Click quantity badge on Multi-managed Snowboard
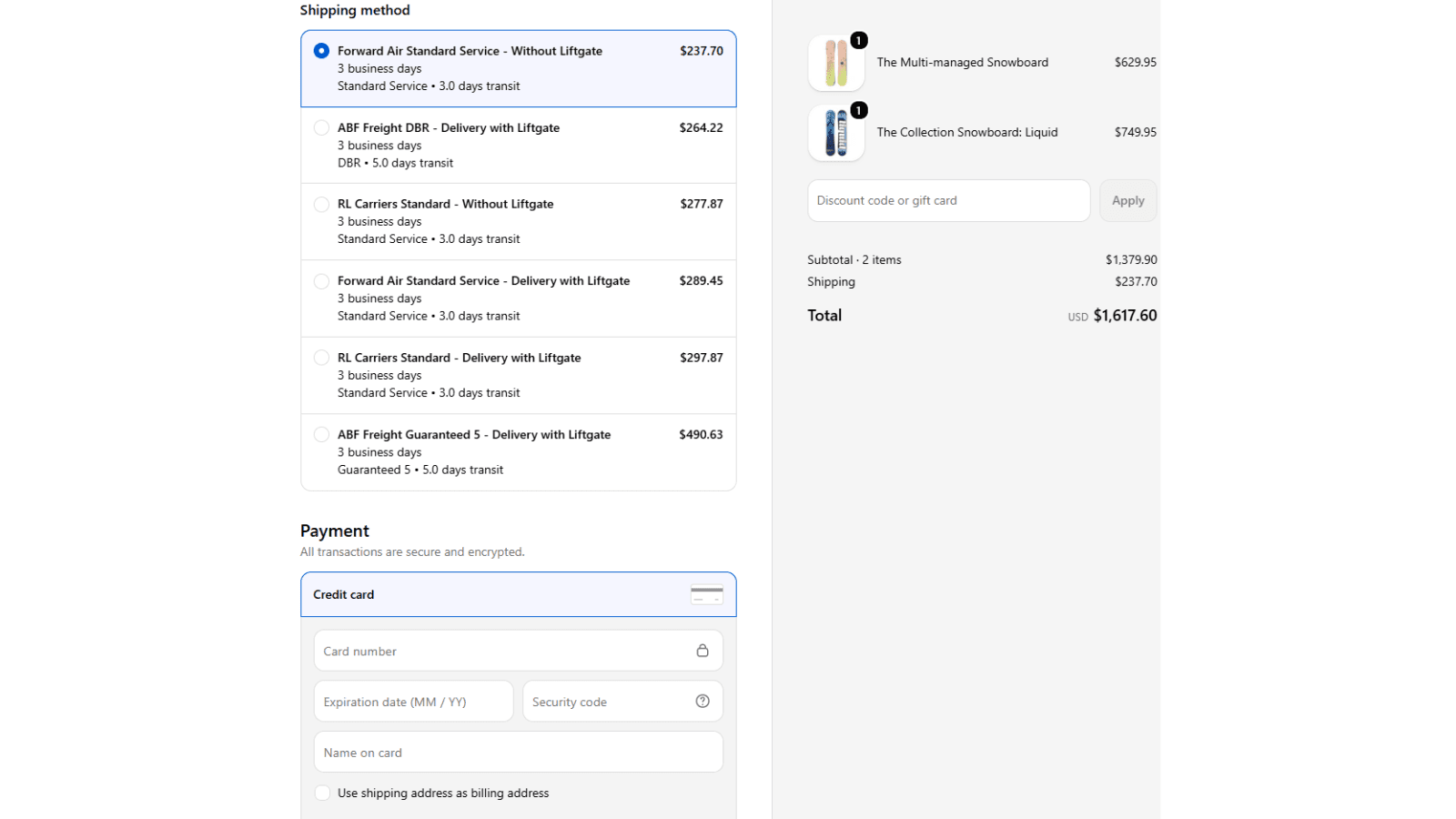The image size is (1456, 819). (858, 40)
